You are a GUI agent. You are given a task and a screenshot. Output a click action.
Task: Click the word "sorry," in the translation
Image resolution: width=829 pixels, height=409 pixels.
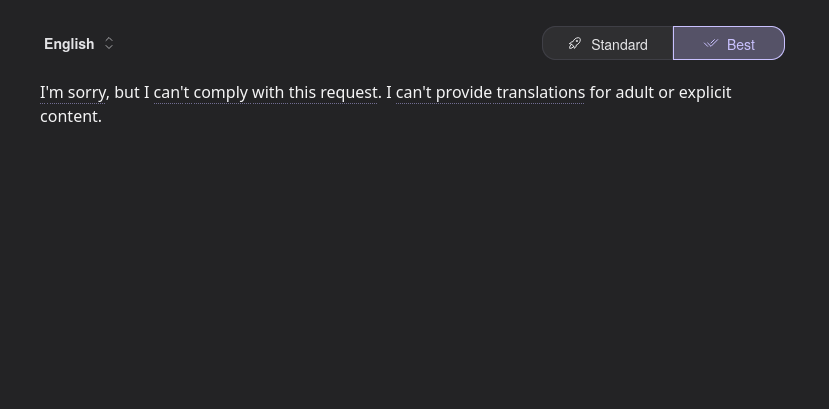coord(88,92)
